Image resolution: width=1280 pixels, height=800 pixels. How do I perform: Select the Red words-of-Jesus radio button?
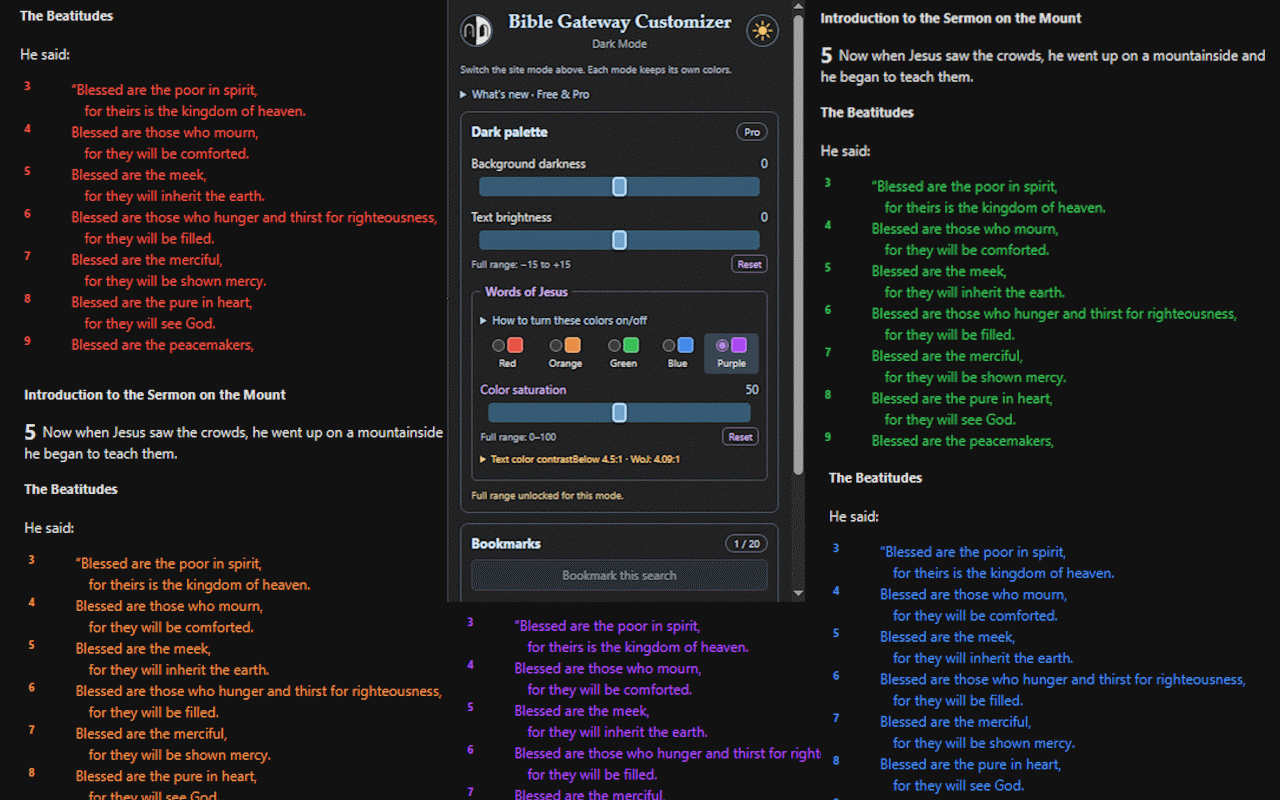pos(499,346)
